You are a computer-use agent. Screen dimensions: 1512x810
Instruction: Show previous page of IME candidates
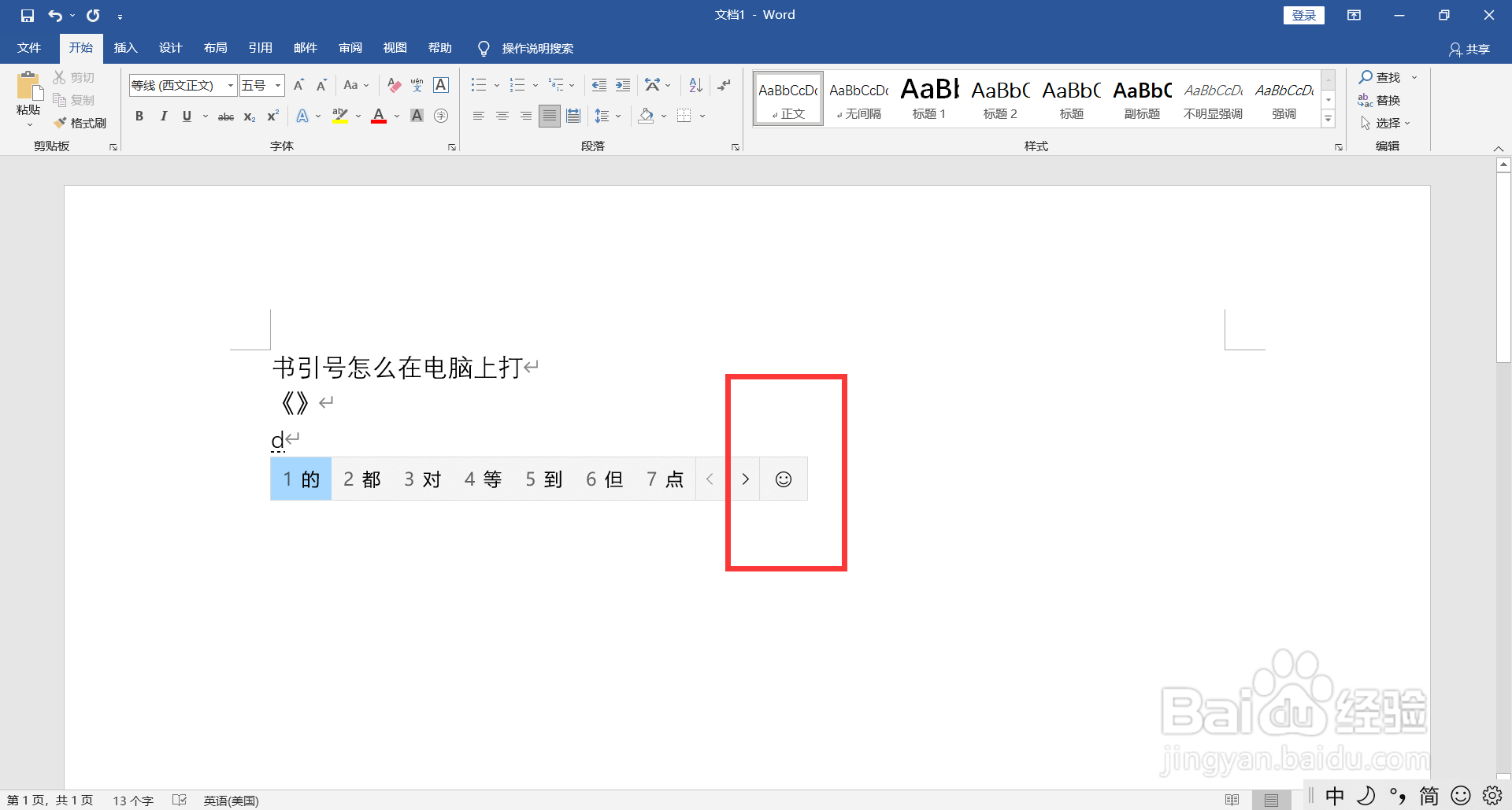pos(710,479)
